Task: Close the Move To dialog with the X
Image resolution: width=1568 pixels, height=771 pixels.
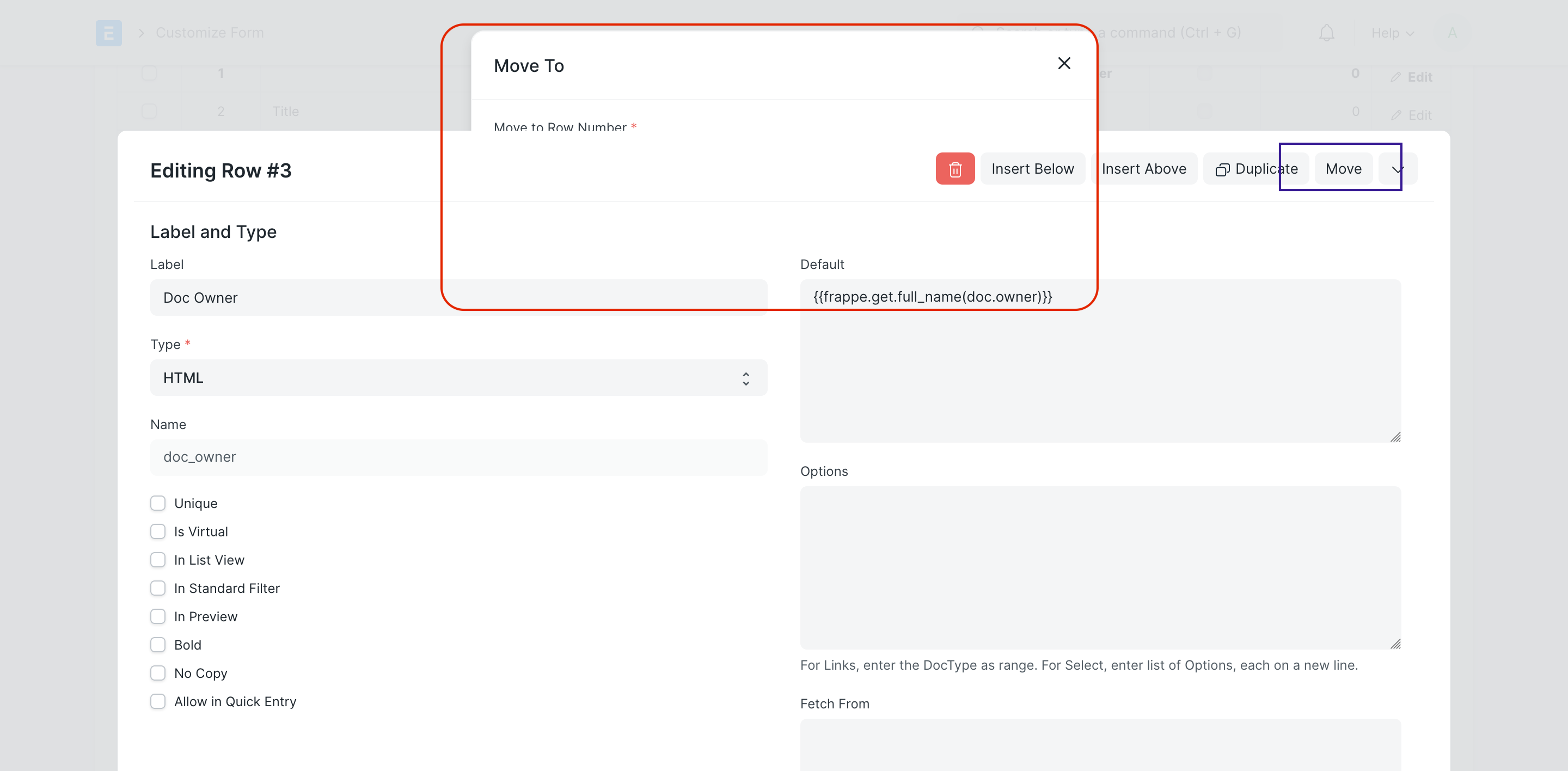Action: (1064, 63)
